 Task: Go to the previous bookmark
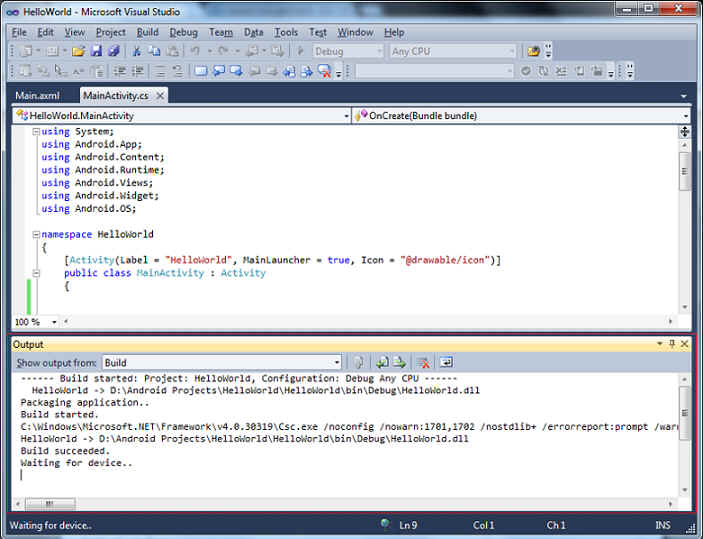[219, 71]
